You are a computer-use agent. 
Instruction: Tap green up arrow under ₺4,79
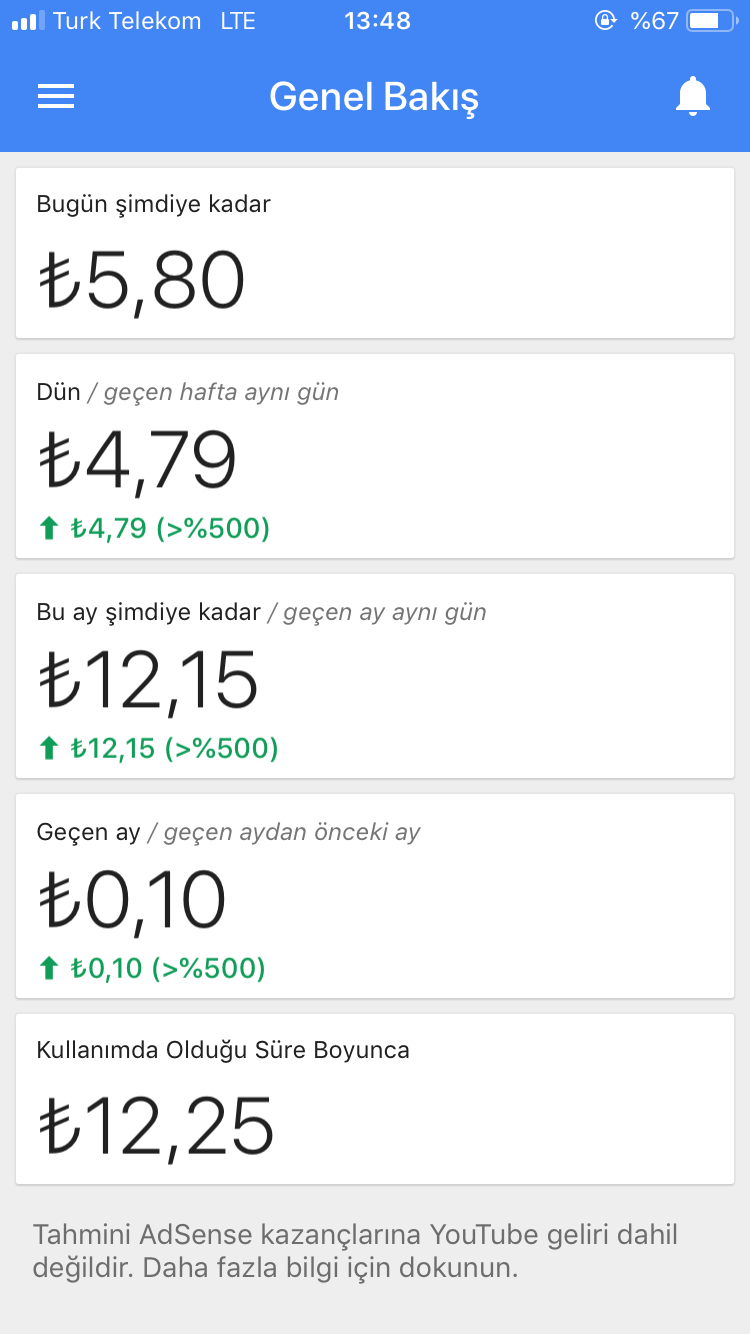tap(49, 528)
